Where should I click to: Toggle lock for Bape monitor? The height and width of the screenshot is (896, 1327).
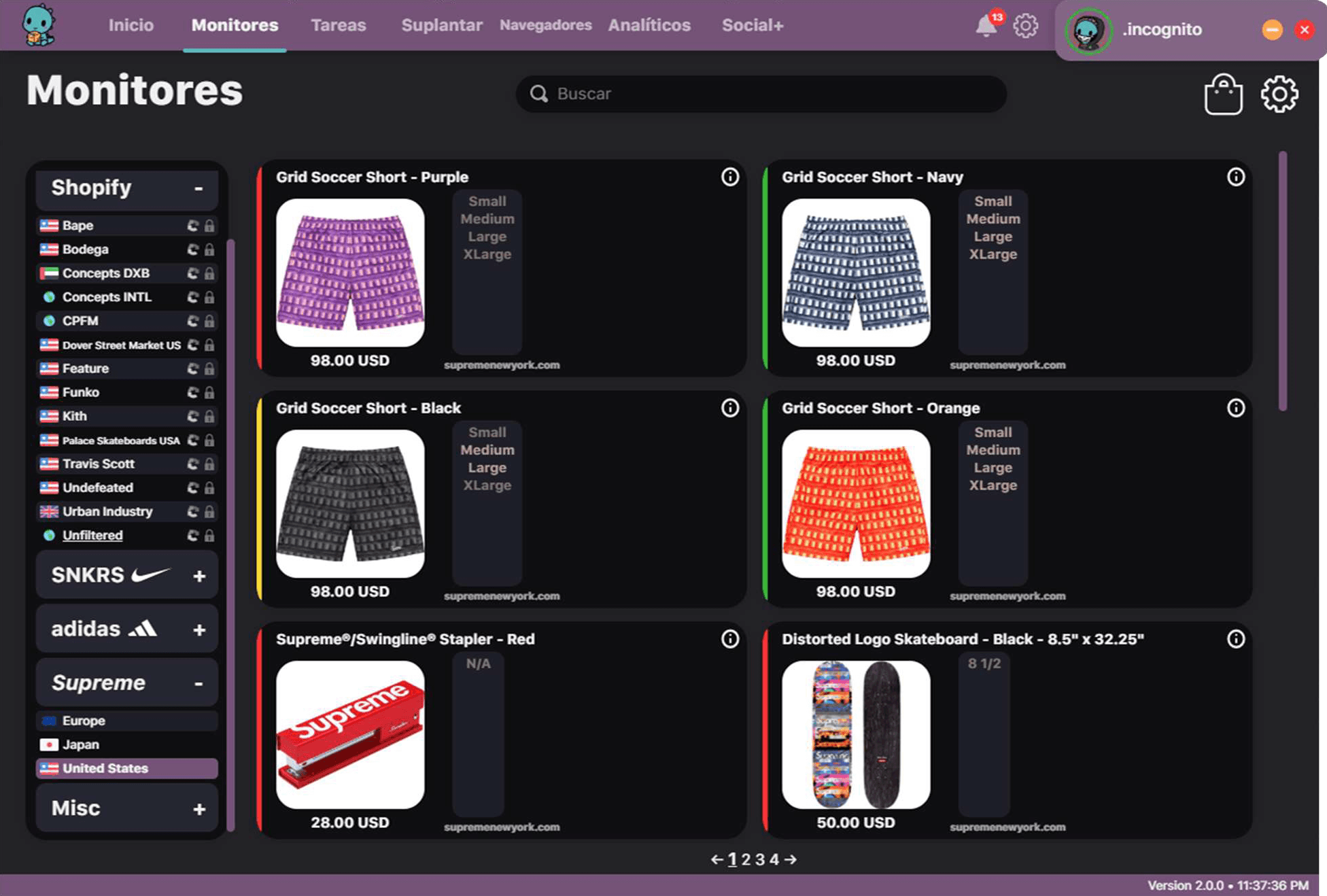(209, 226)
